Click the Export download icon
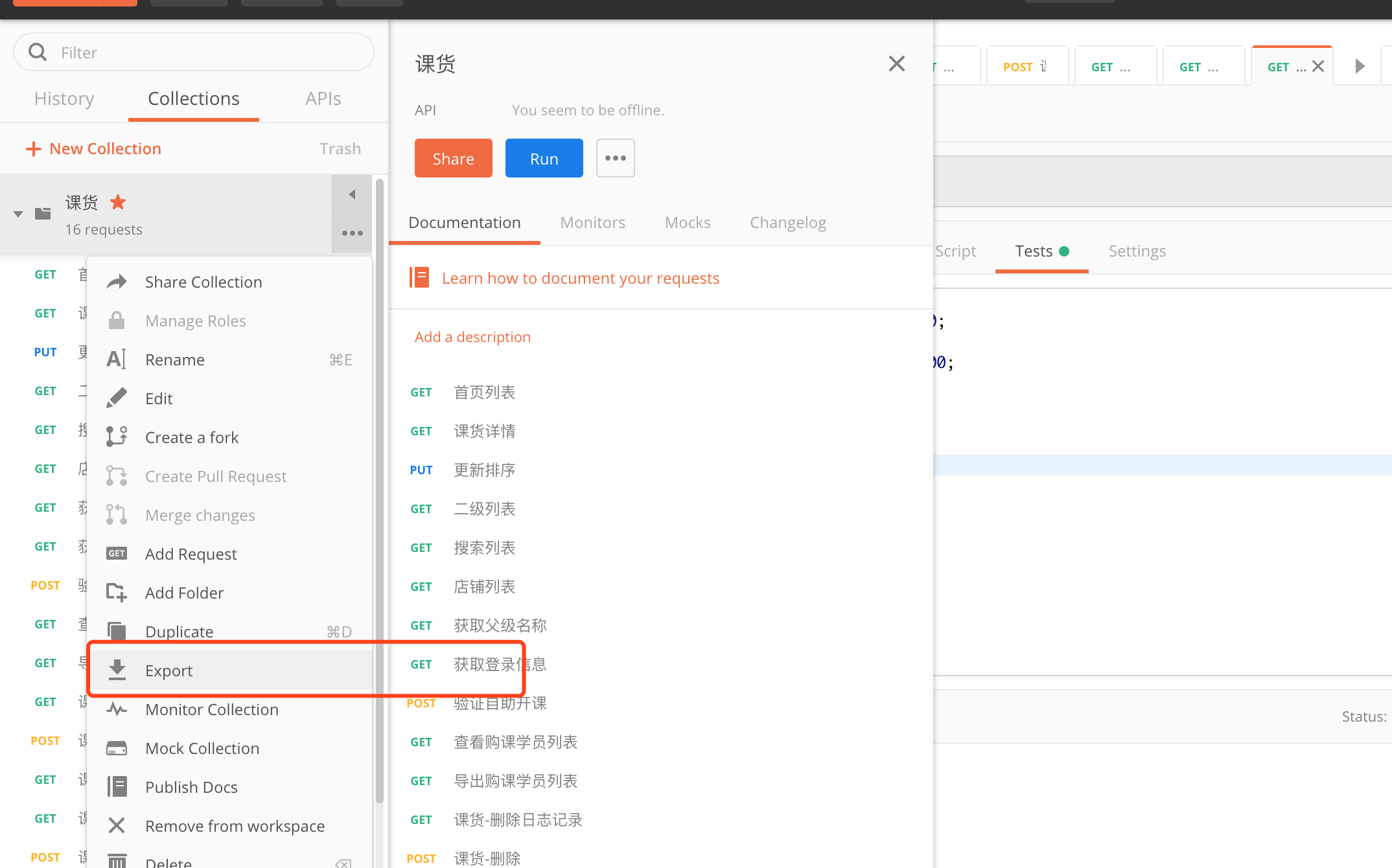The height and width of the screenshot is (868, 1392). pyautogui.click(x=117, y=670)
